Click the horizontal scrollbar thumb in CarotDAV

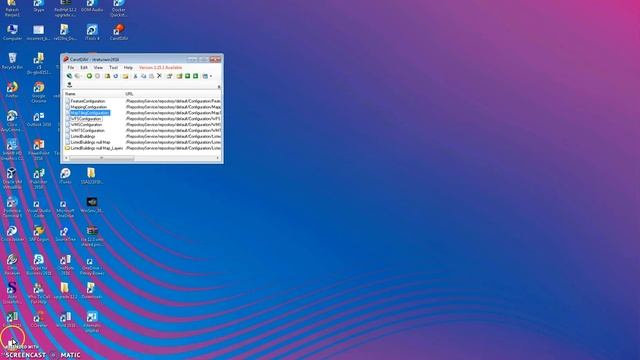pyautogui.click(x=102, y=158)
